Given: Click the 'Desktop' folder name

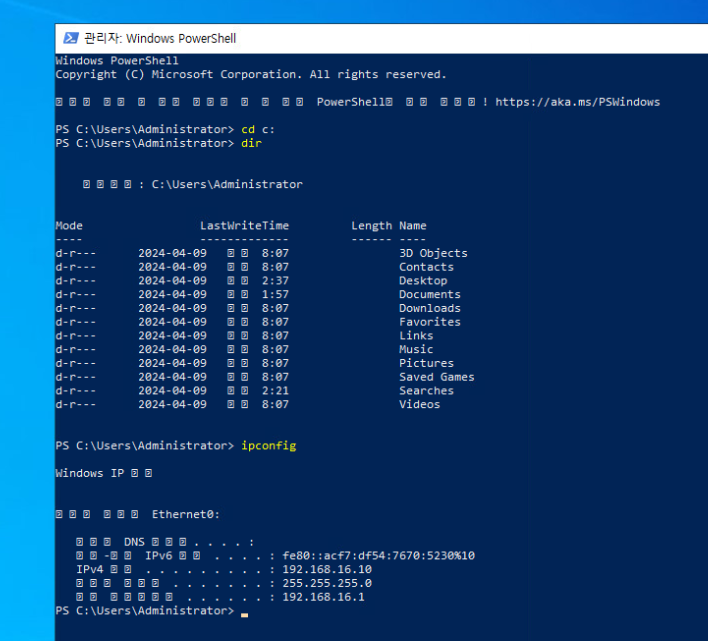Looking at the screenshot, I should coord(423,281).
